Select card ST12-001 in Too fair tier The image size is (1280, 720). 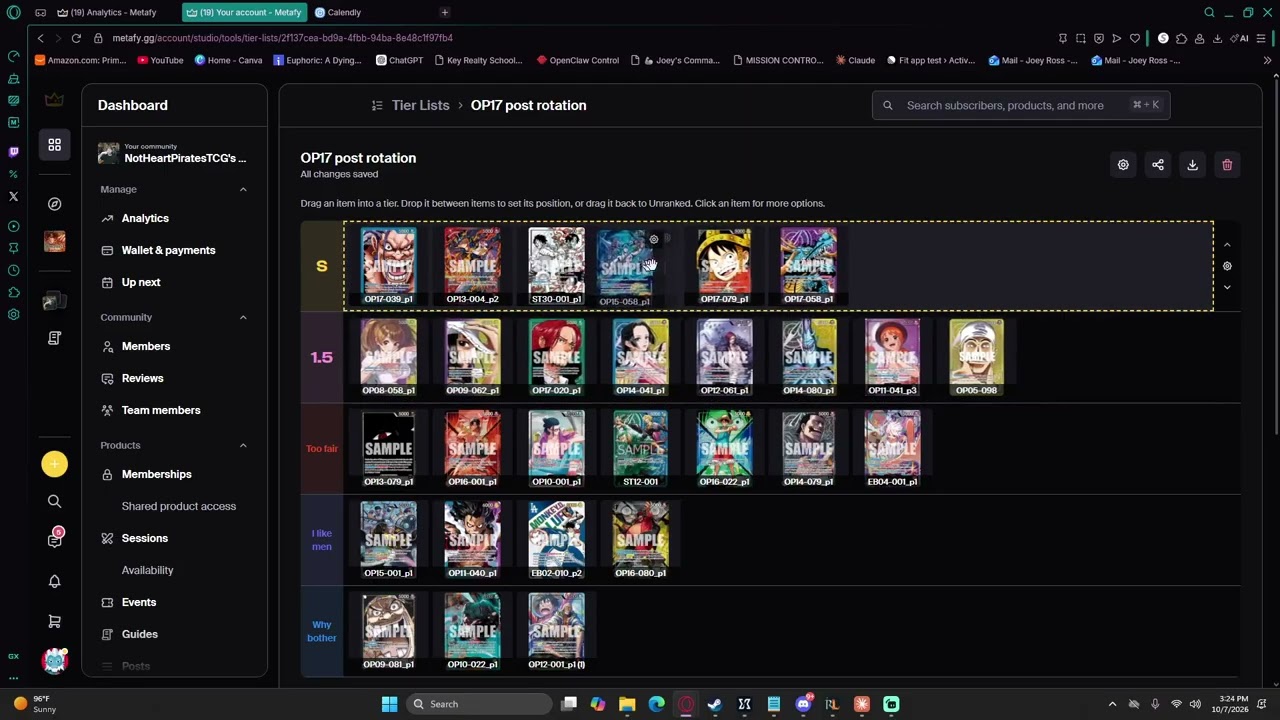coord(640,448)
